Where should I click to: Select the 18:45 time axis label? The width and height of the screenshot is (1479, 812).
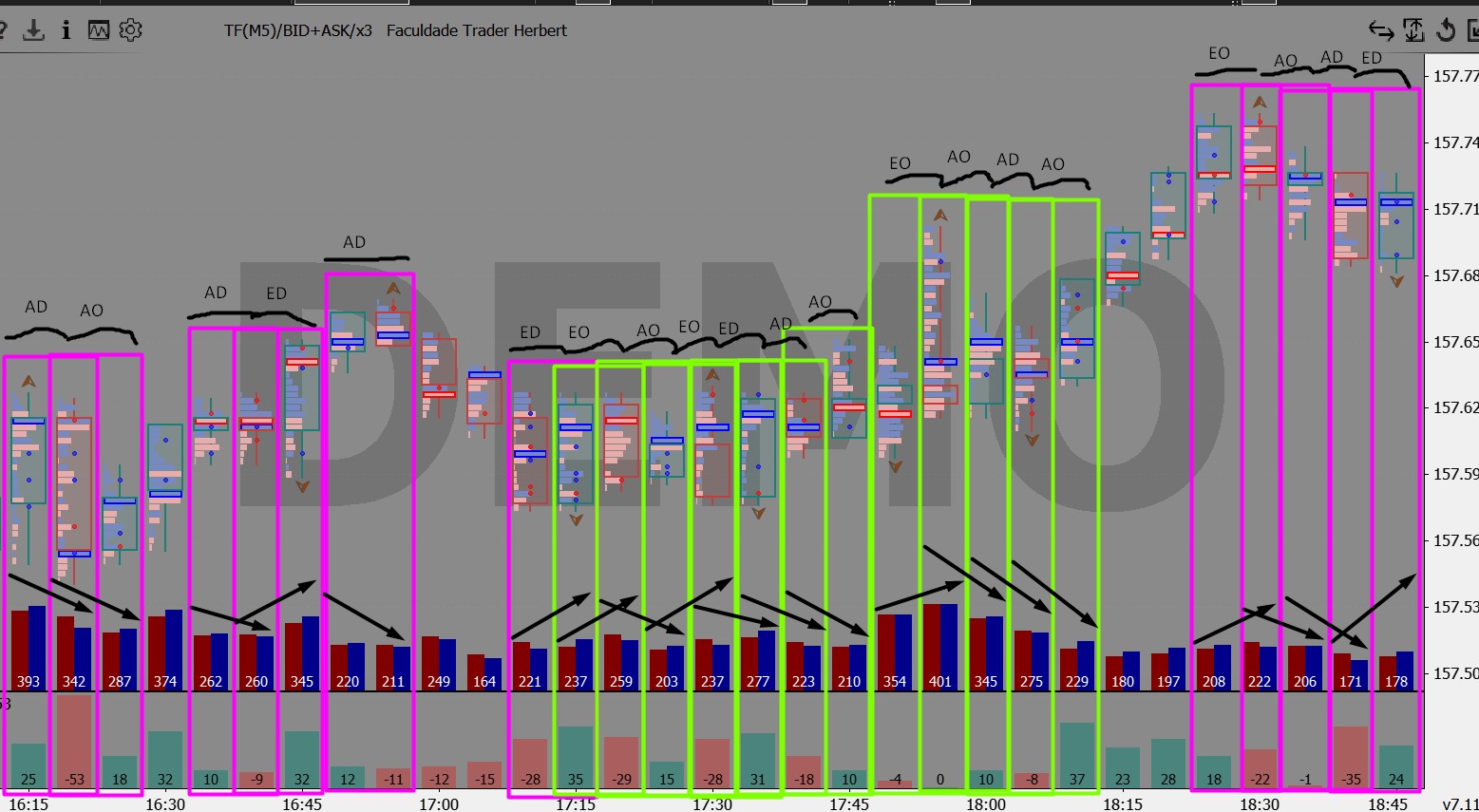point(1389,803)
